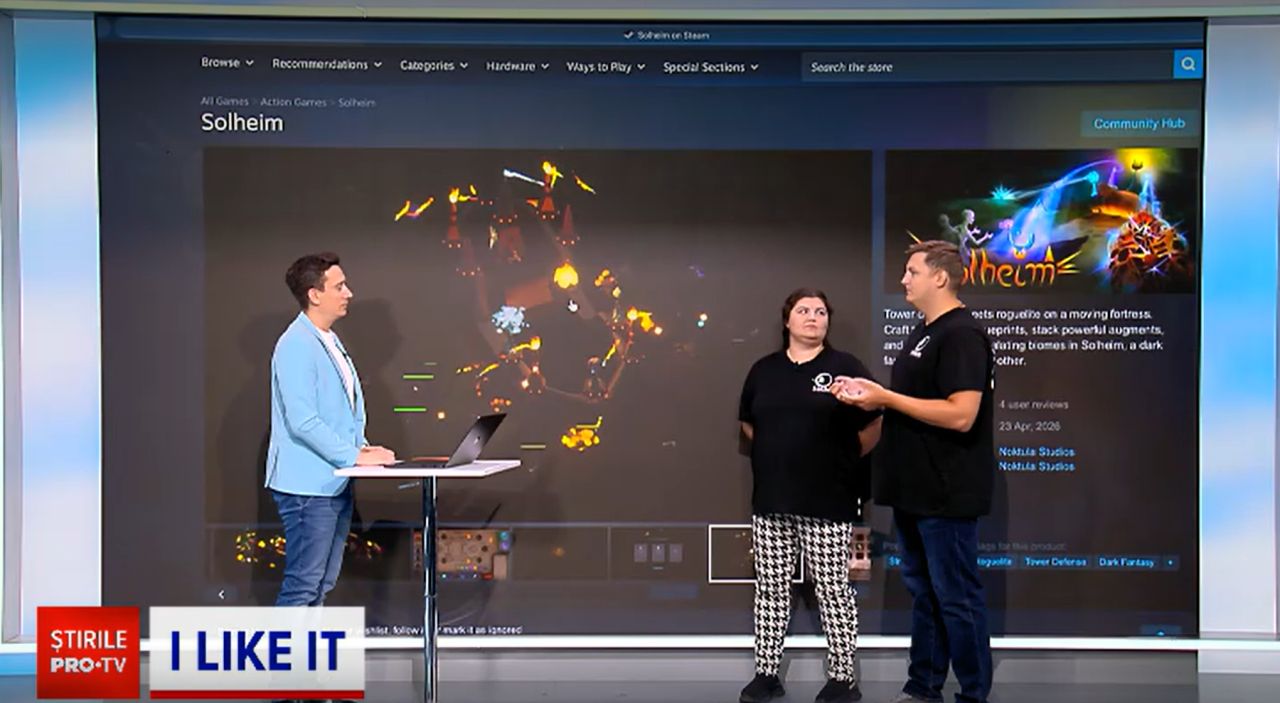Open the Special Sections menu
This screenshot has width=1280, height=703.
pos(711,67)
